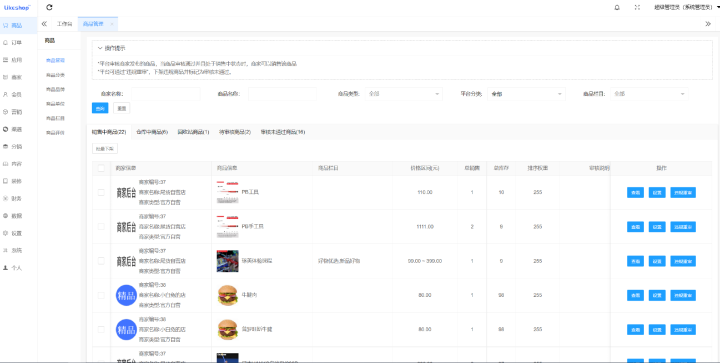
Task: Click the refresh icon in the top bar
Action: click(x=50, y=7)
